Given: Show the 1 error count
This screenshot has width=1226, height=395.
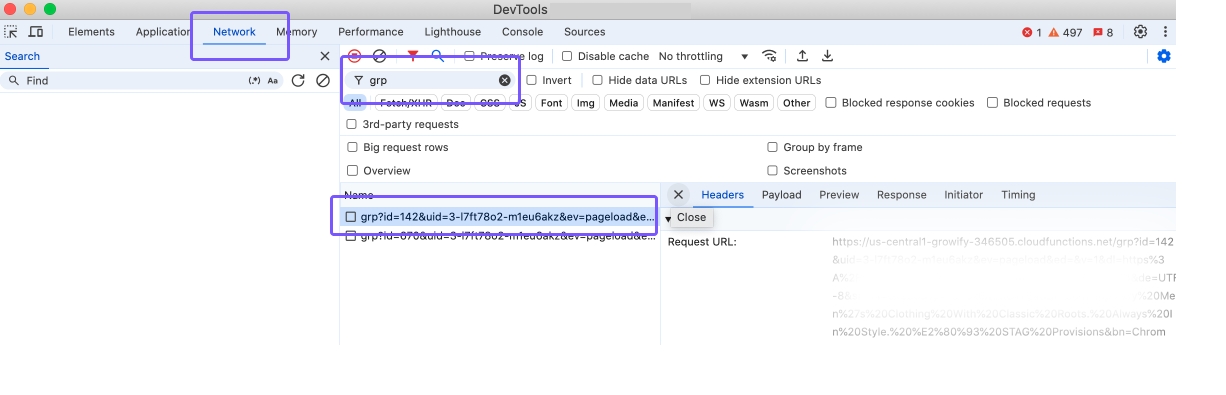Looking at the screenshot, I should coord(1032,32).
